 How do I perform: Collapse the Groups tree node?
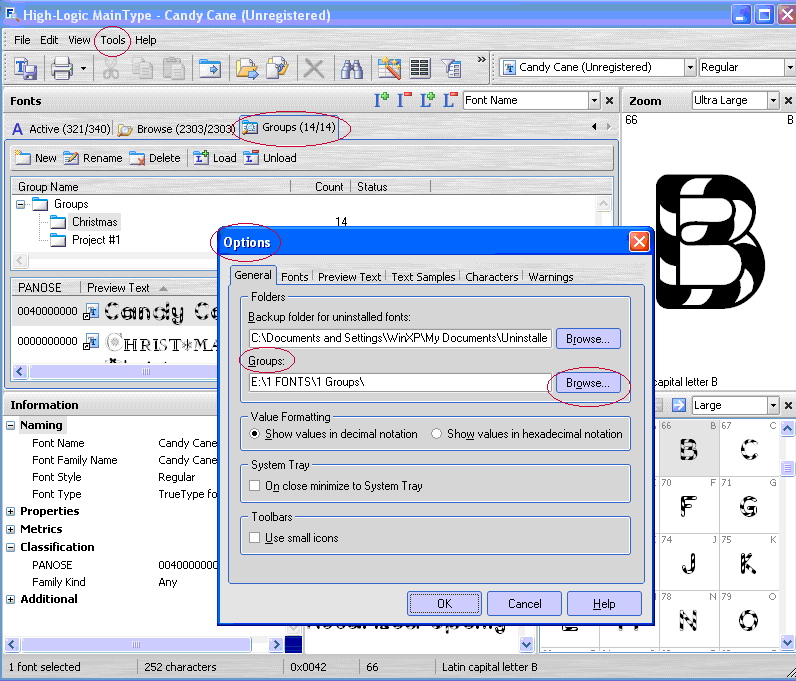tap(20, 204)
